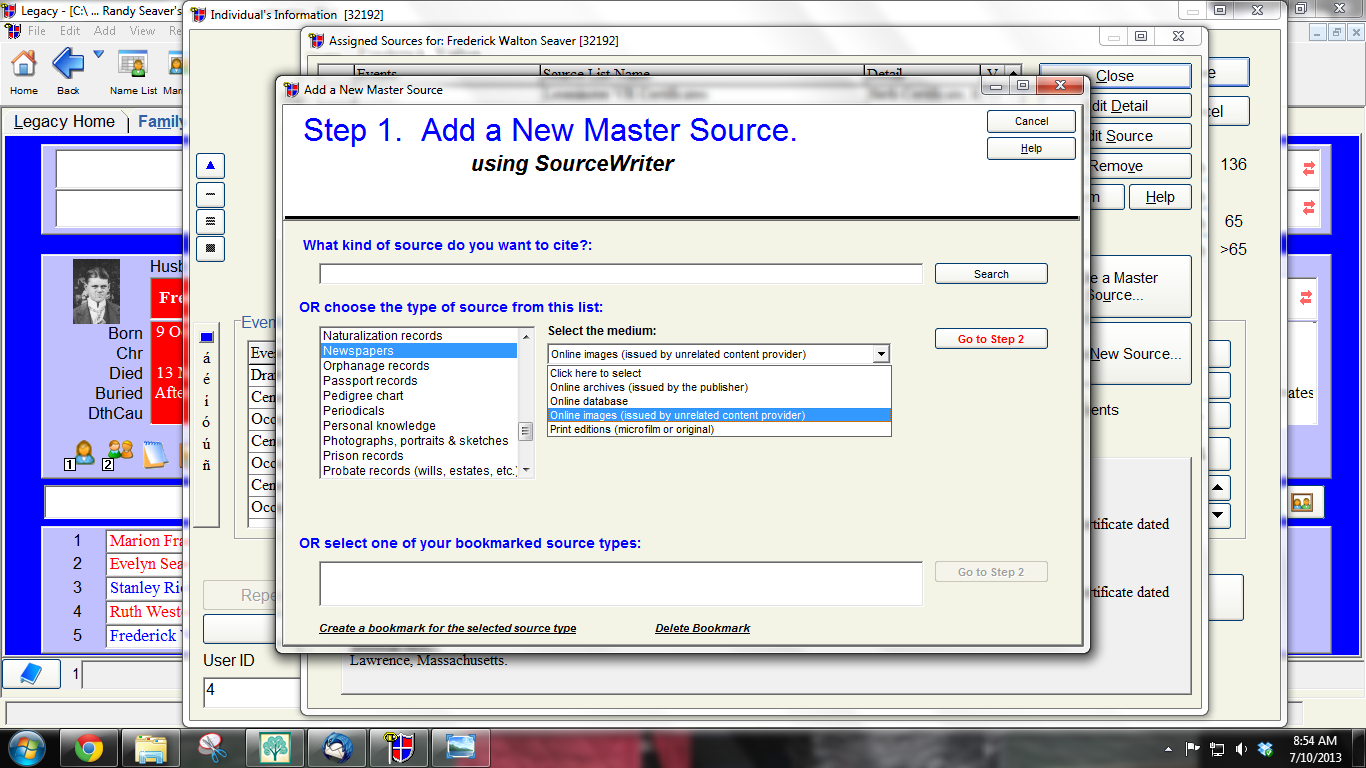Select 'Click here to select' medium option
This screenshot has height=768, width=1366.
pos(719,373)
